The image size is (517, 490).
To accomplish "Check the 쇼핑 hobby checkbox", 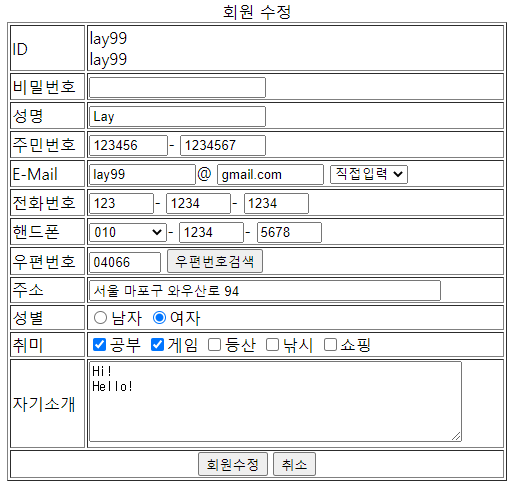I will click(330, 345).
